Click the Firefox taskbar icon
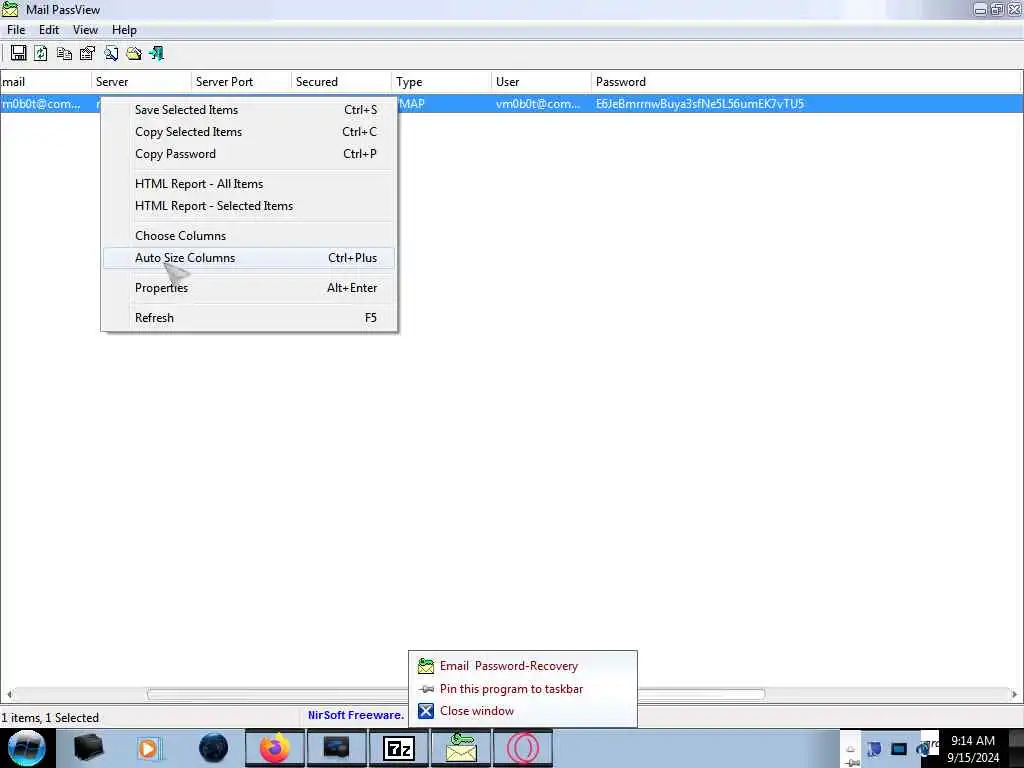This screenshot has width=1024, height=768. (275, 748)
